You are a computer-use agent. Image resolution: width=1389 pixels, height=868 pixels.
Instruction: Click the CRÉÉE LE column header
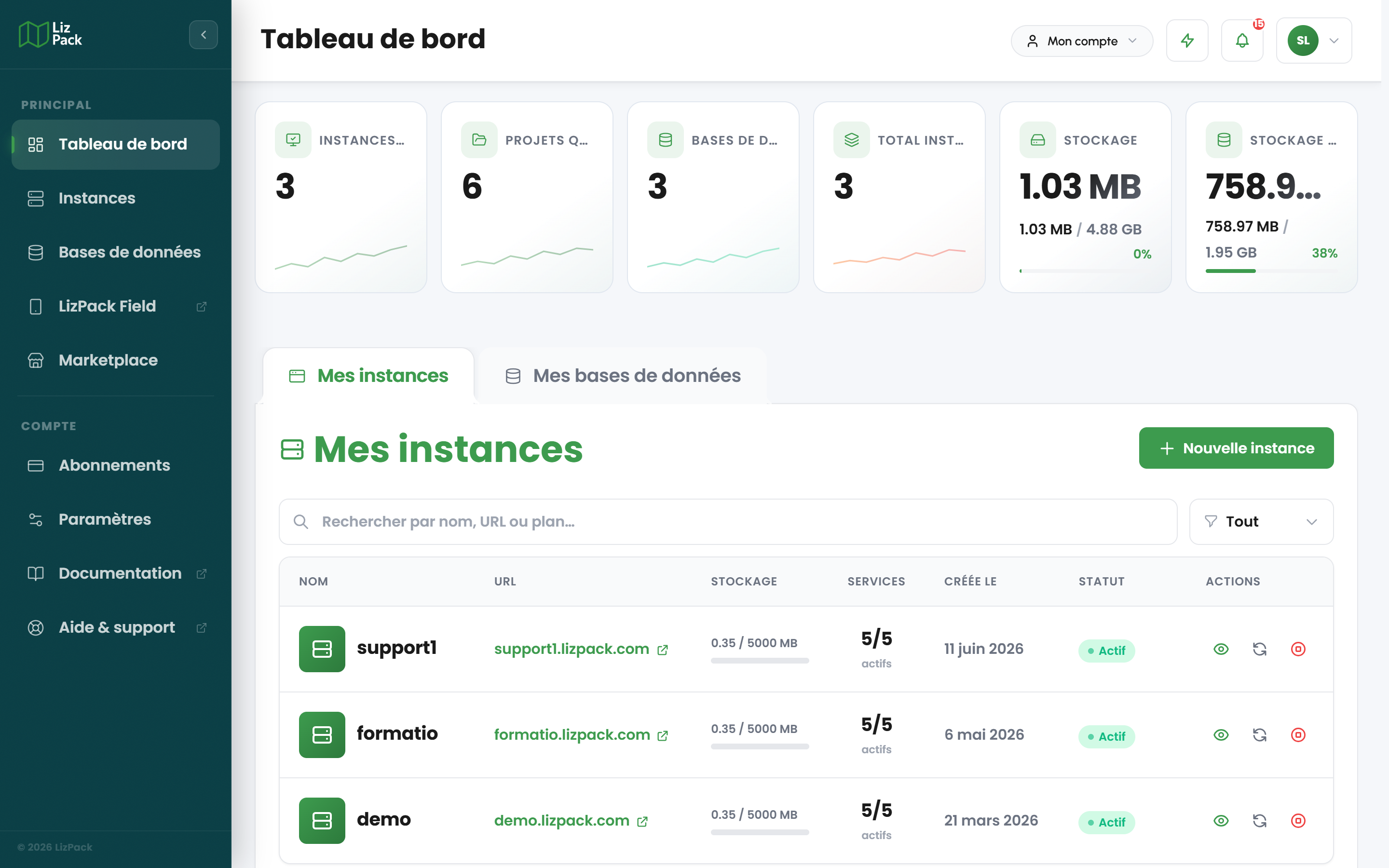(x=970, y=581)
